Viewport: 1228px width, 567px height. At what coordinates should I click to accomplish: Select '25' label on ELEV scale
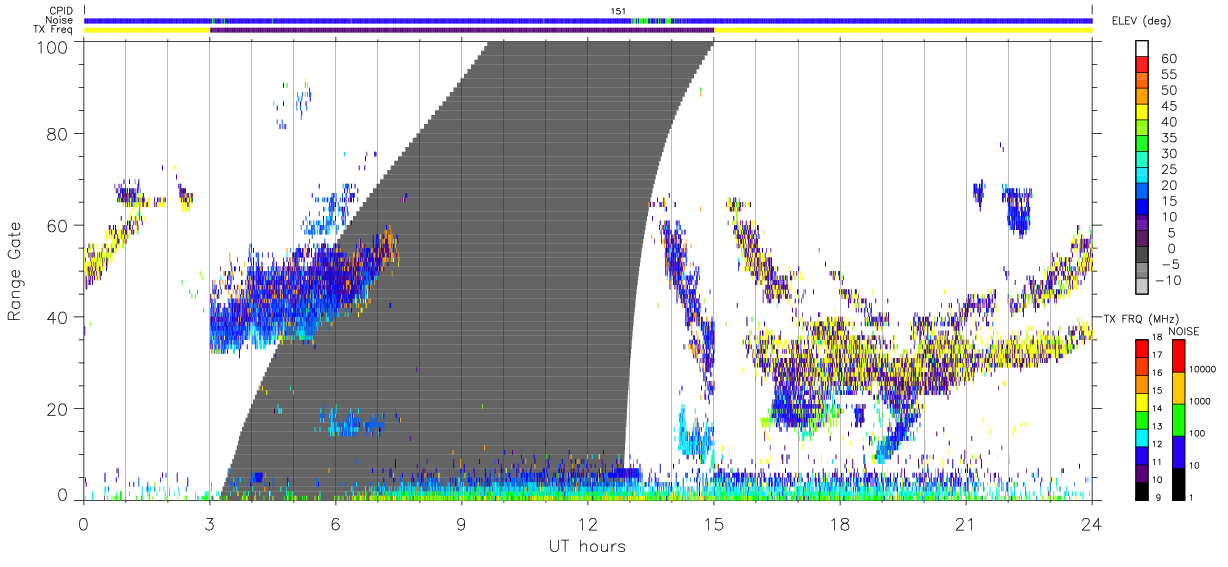1168,169
